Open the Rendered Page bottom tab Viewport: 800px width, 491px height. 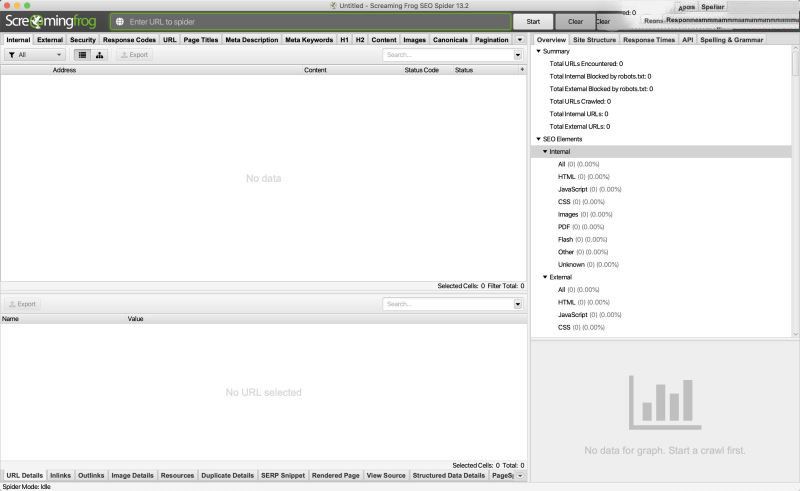click(335, 476)
